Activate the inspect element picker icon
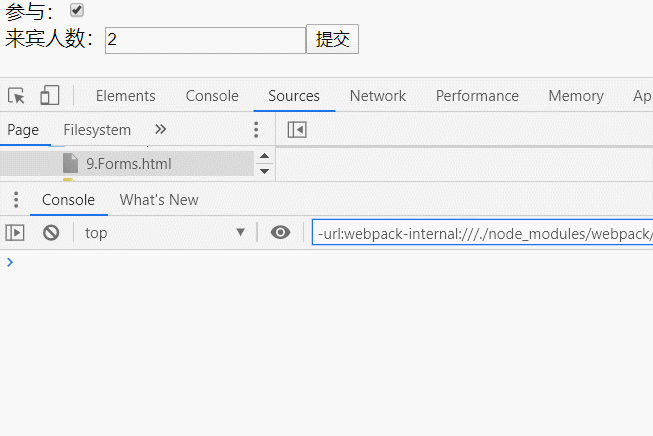Viewport: 653px width, 436px height. tap(17, 96)
